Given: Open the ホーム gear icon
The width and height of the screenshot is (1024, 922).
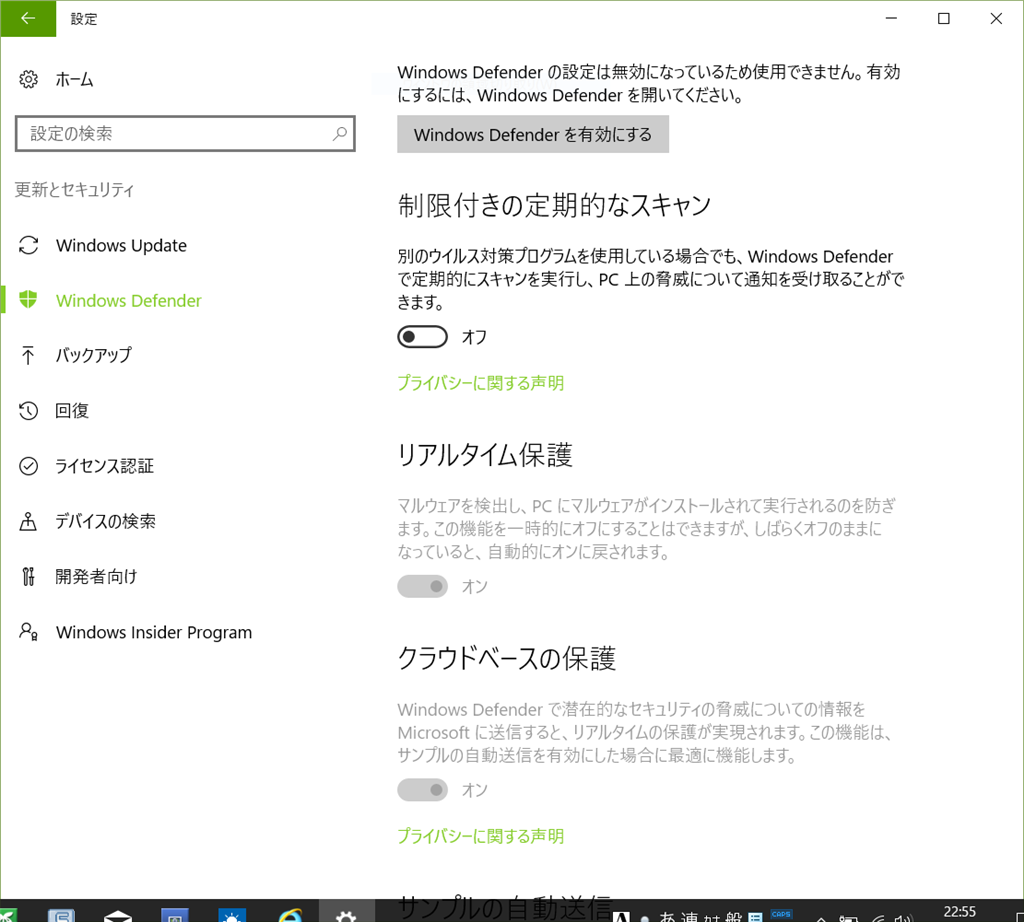Looking at the screenshot, I should (28, 80).
